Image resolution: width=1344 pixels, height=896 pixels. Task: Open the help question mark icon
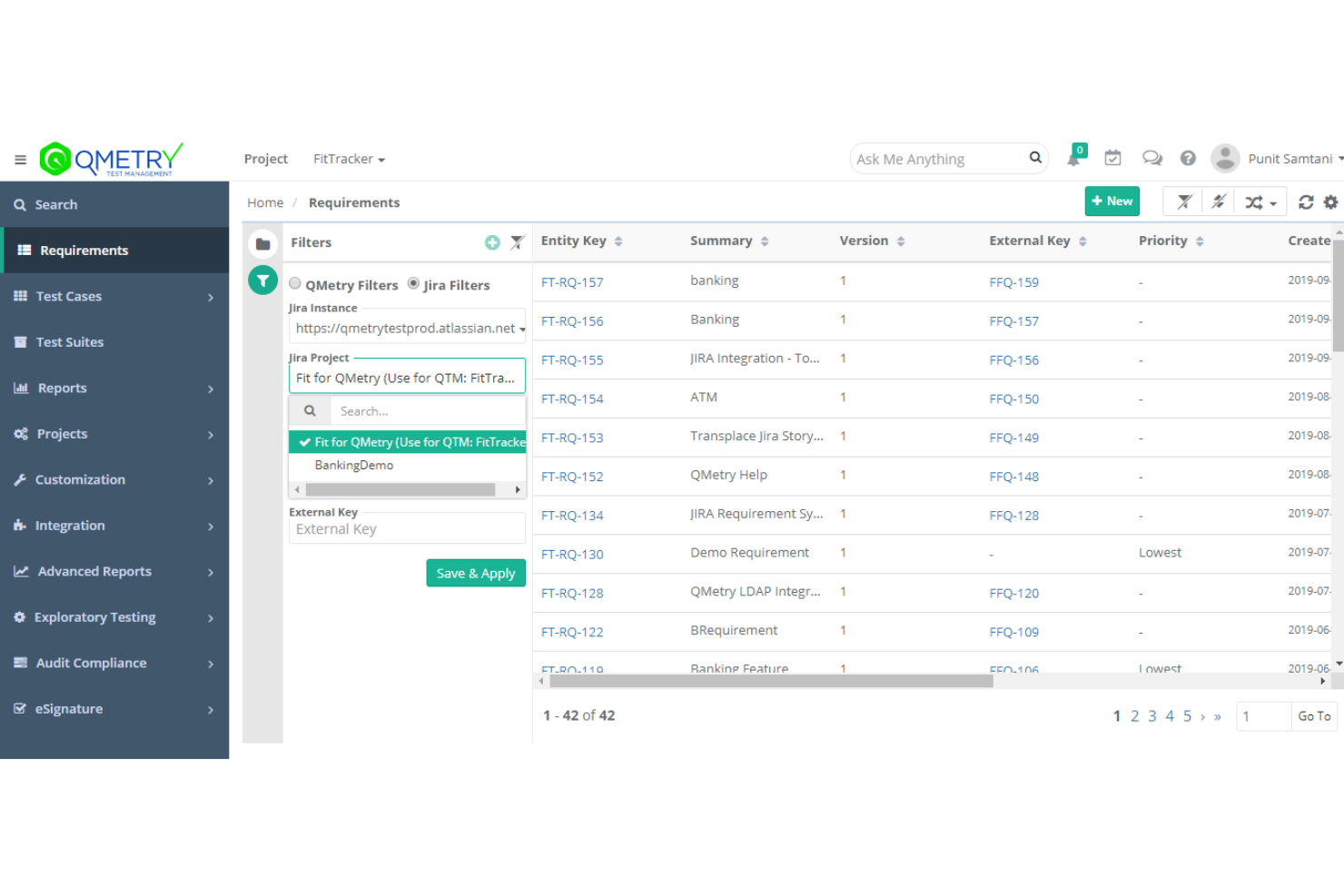pyautogui.click(x=1188, y=157)
